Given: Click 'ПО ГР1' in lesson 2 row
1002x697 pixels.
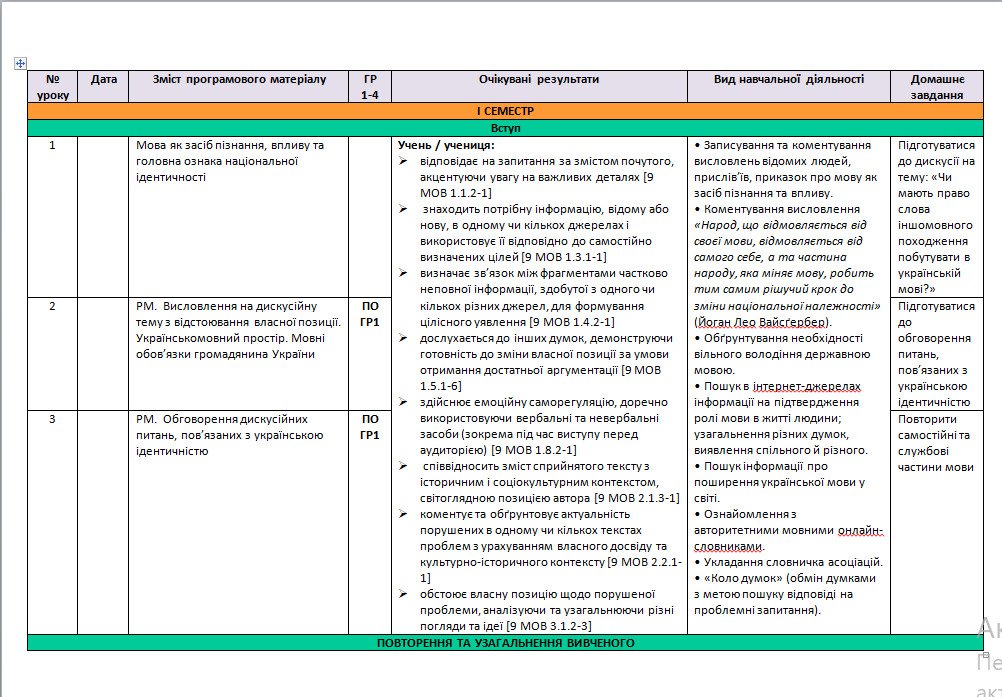Looking at the screenshot, I should [x=370, y=314].
